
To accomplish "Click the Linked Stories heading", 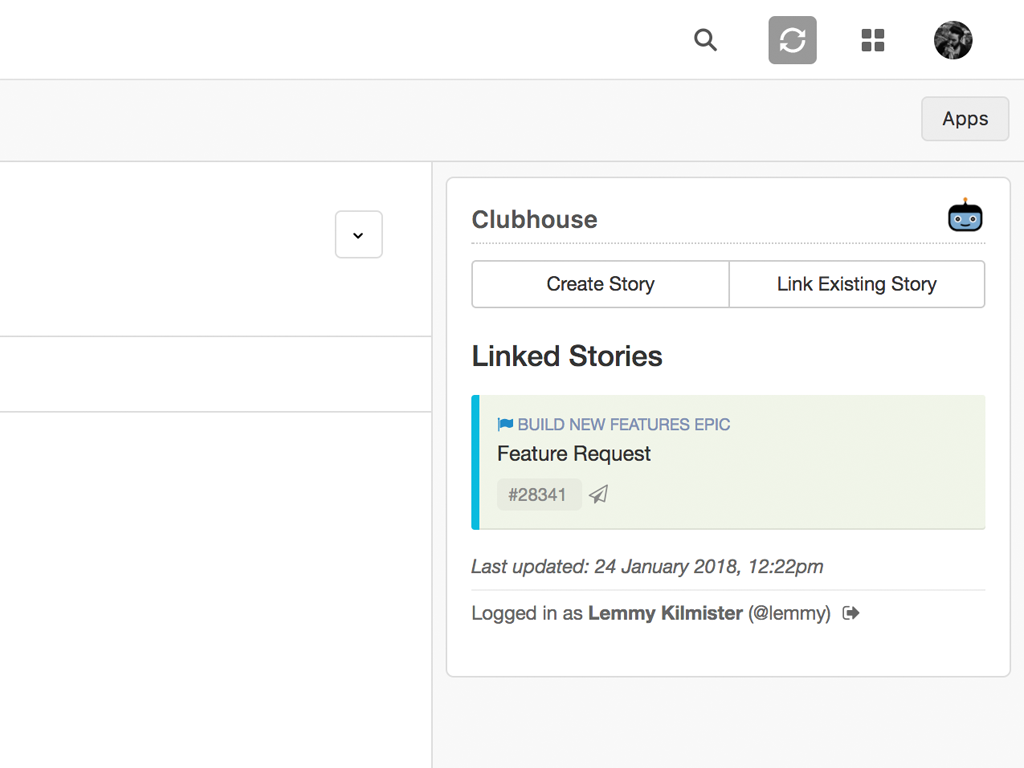I will (567, 357).
